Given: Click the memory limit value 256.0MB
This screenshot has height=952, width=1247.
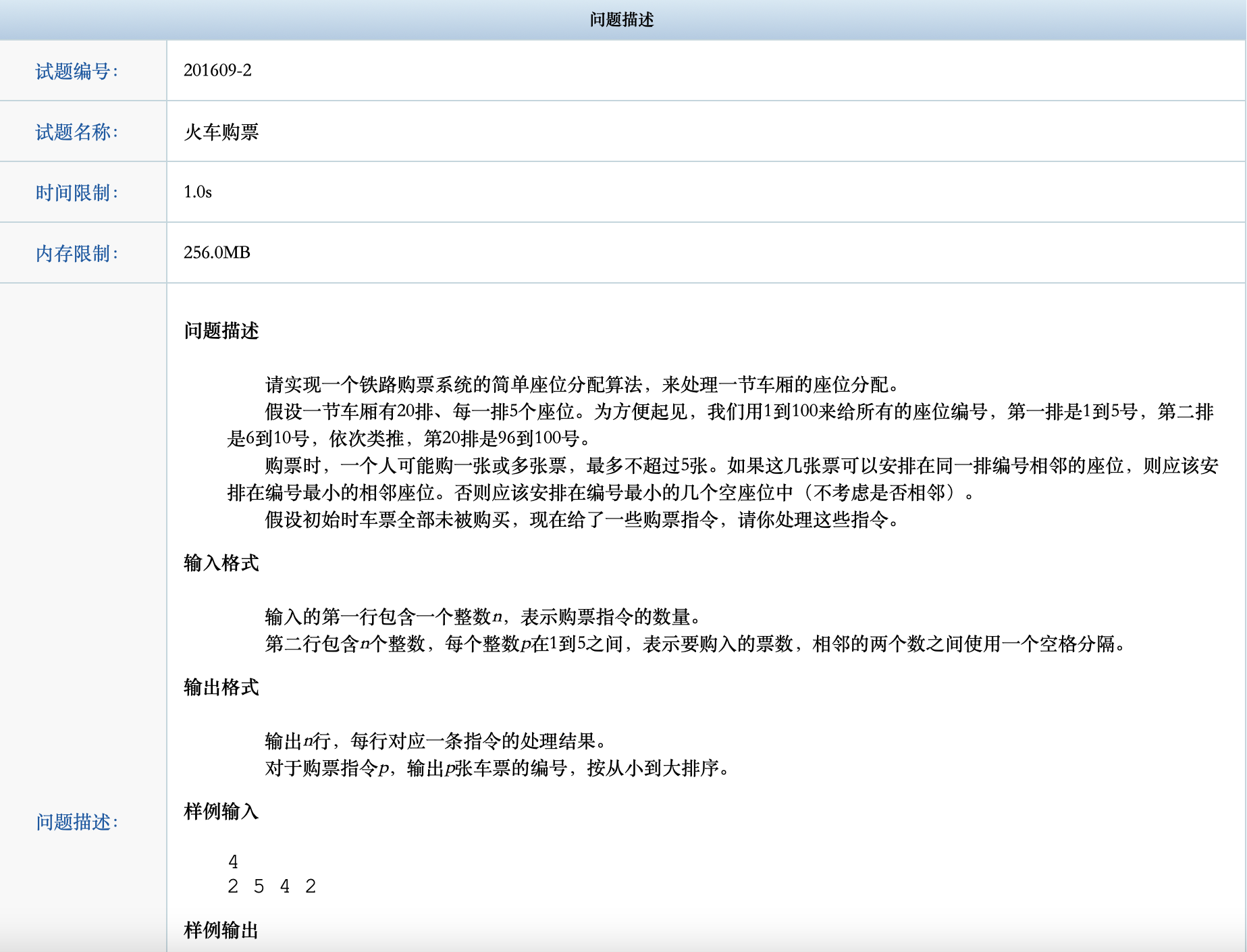Looking at the screenshot, I should point(217,253).
